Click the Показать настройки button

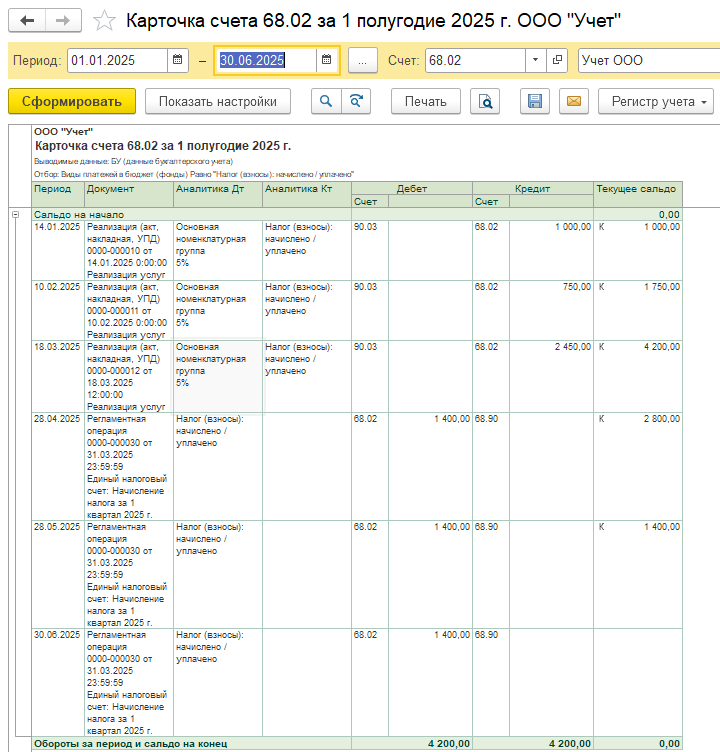pos(217,101)
